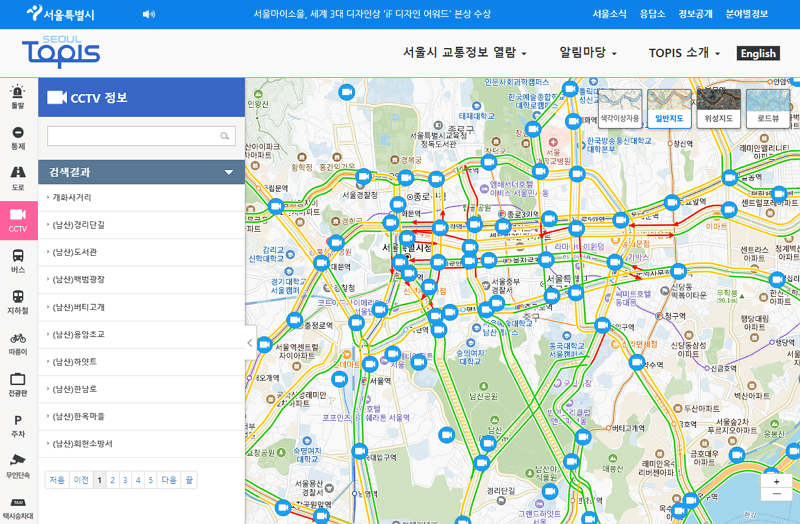Switch to 색각이상자용 map style

coord(619,109)
